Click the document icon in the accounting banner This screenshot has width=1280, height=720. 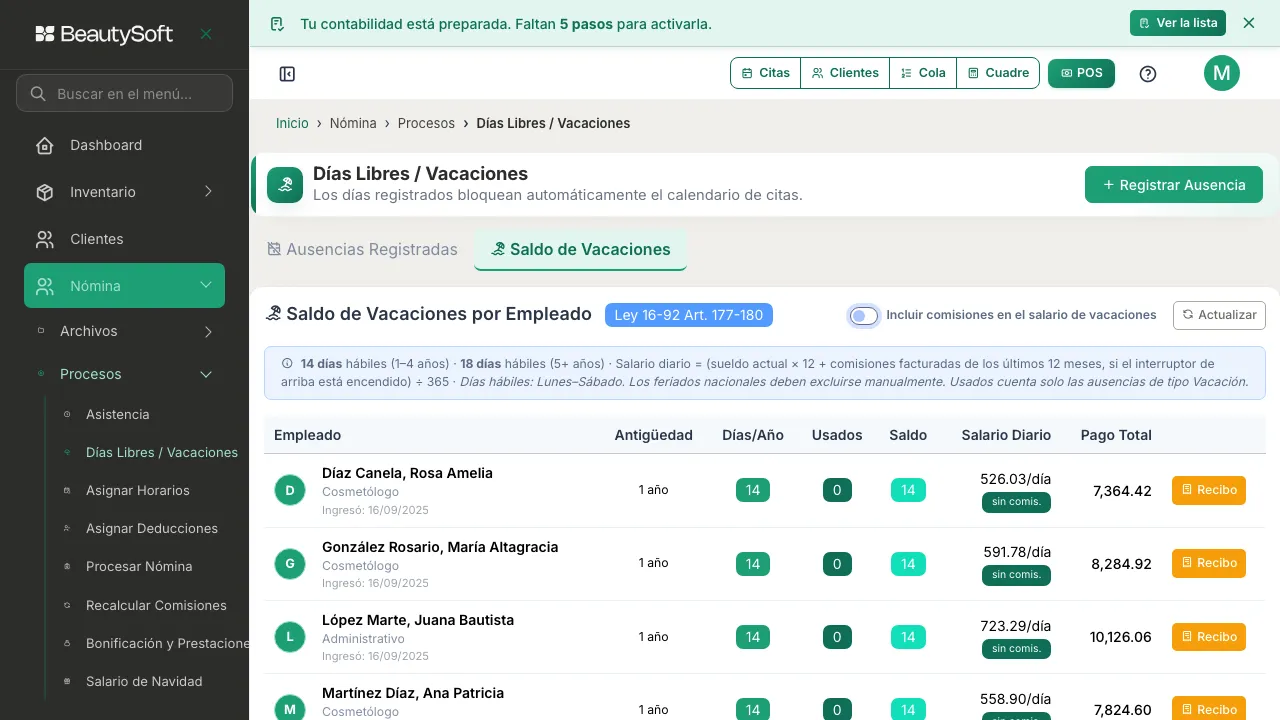coord(278,24)
